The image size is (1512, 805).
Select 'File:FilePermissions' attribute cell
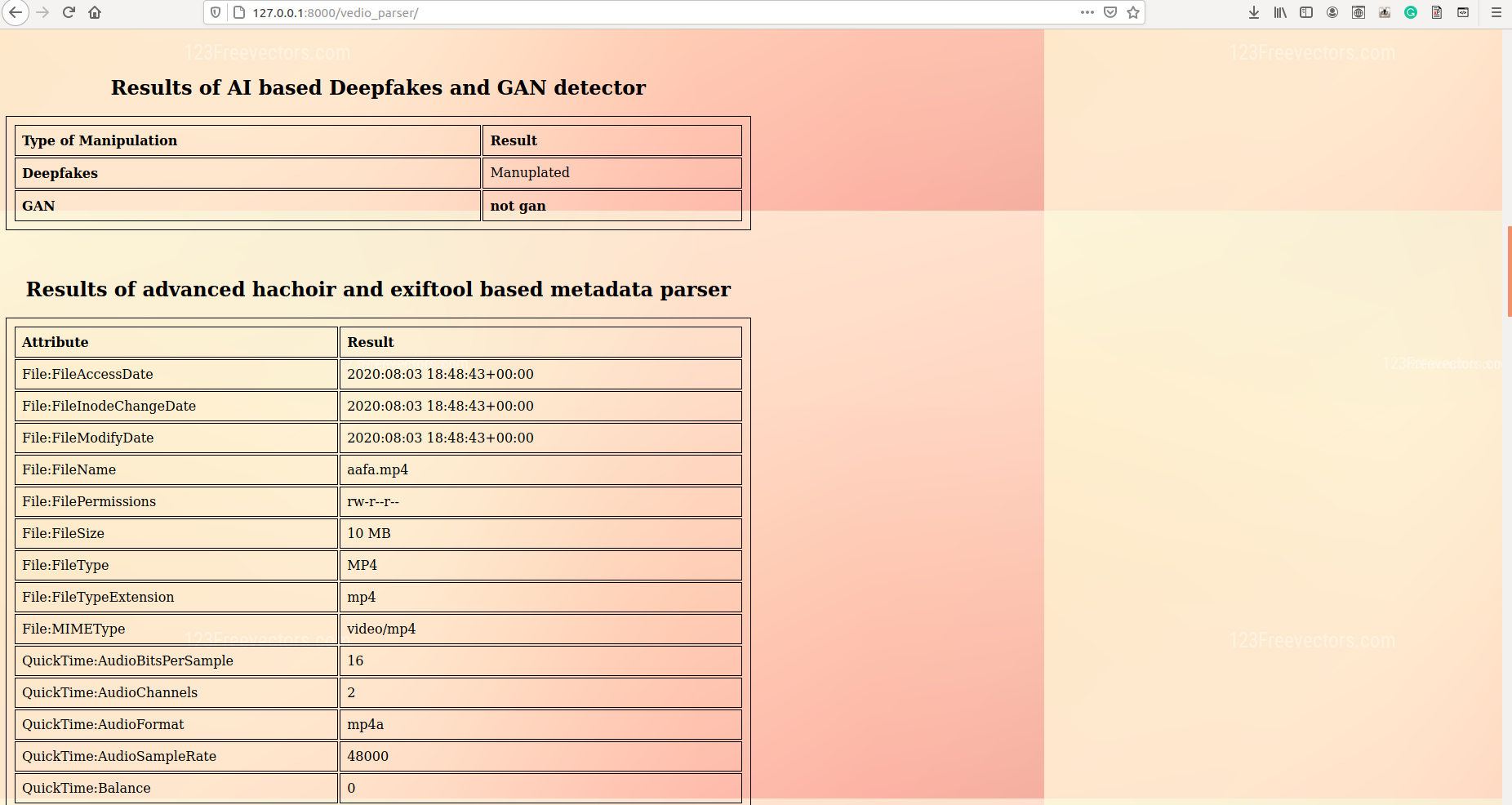(176, 501)
